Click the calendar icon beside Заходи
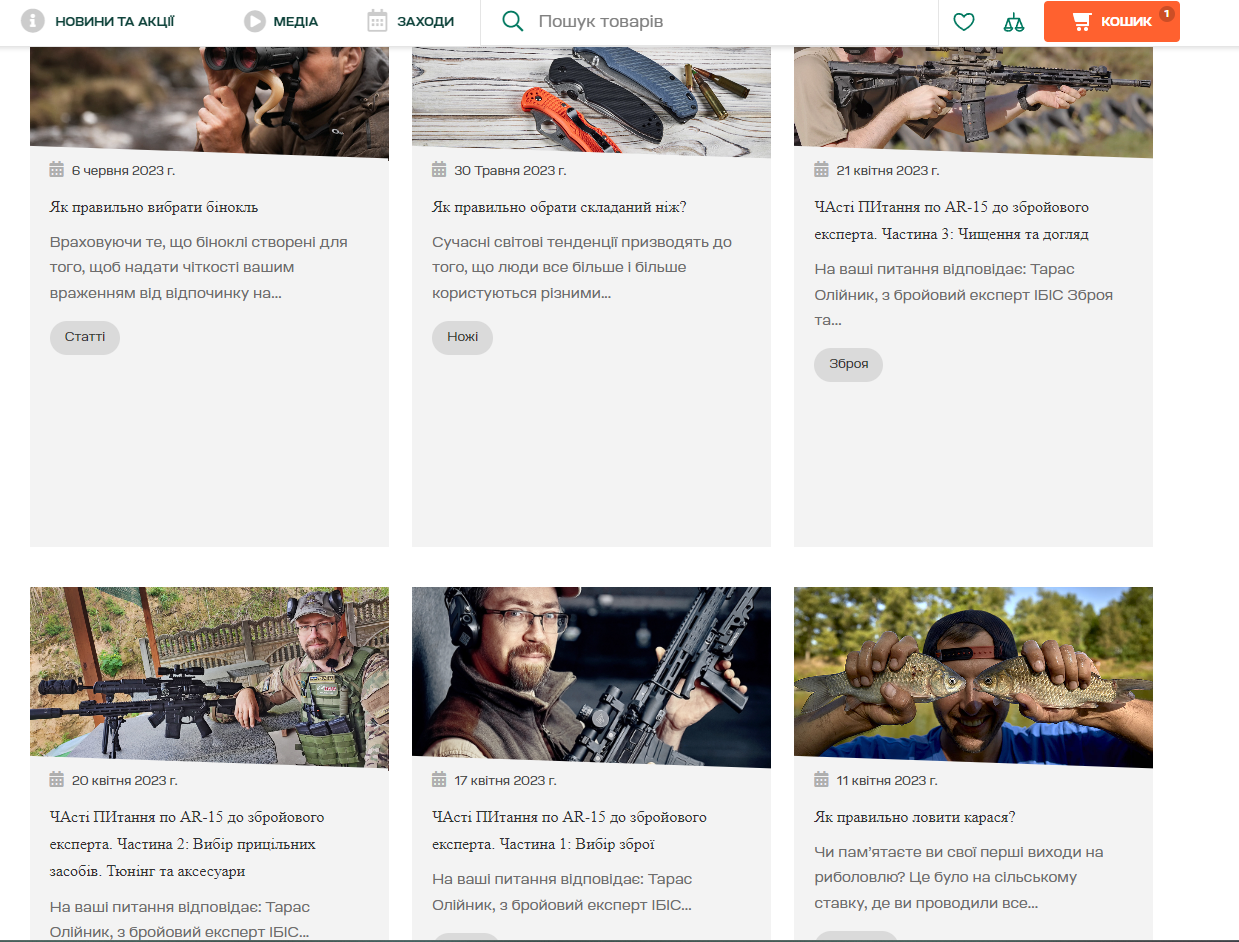Viewport: 1239px width, 942px height. point(377,21)
